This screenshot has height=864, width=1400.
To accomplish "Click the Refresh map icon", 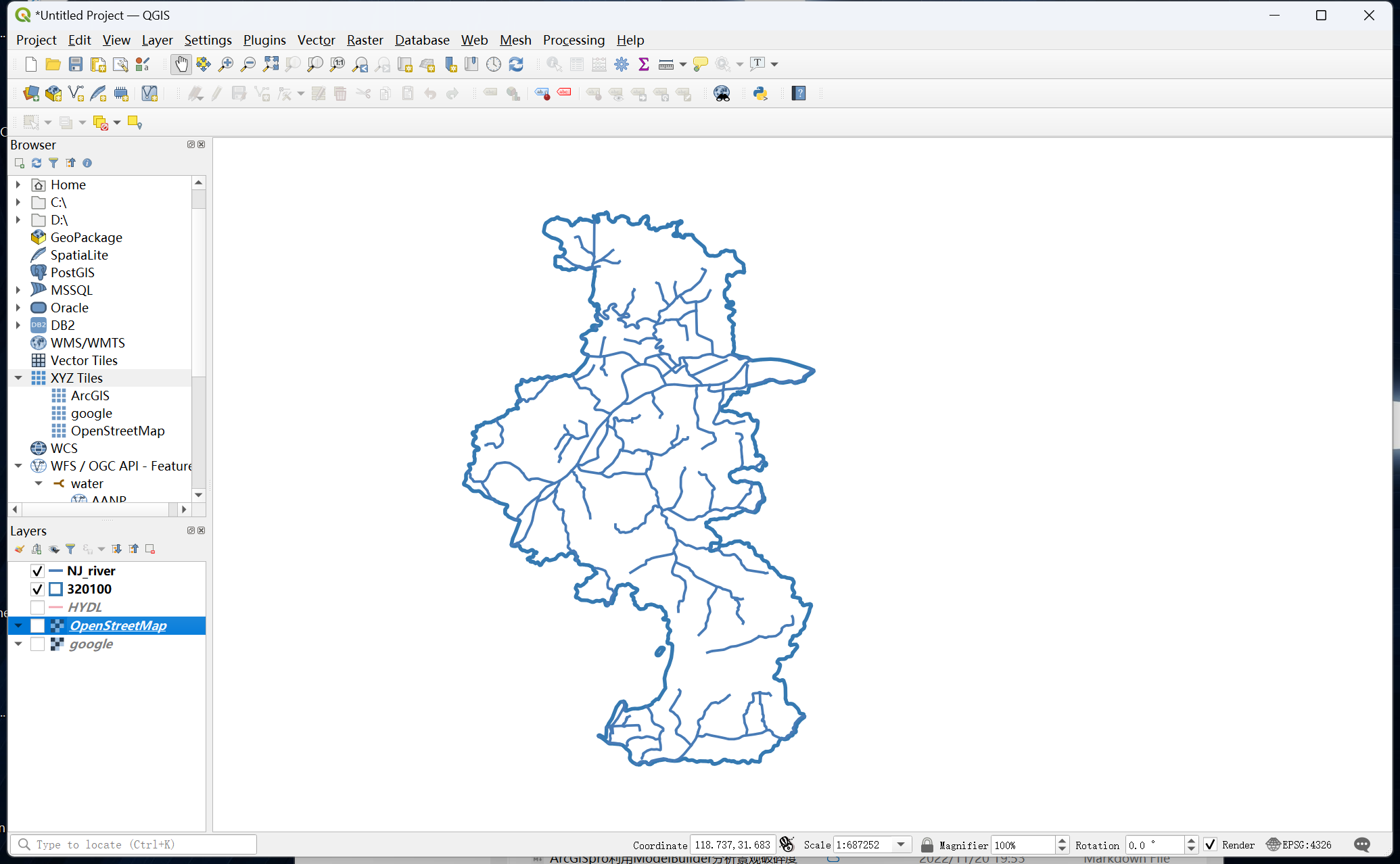I will pyautogui.click(x=516, y=64).
